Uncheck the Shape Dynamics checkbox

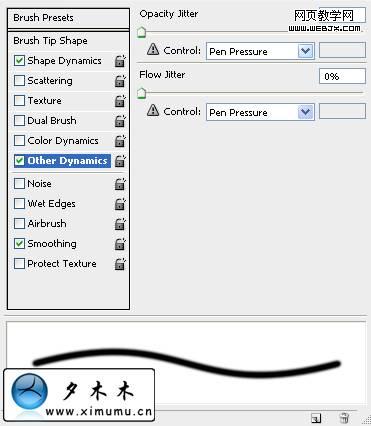pos(19,61)
